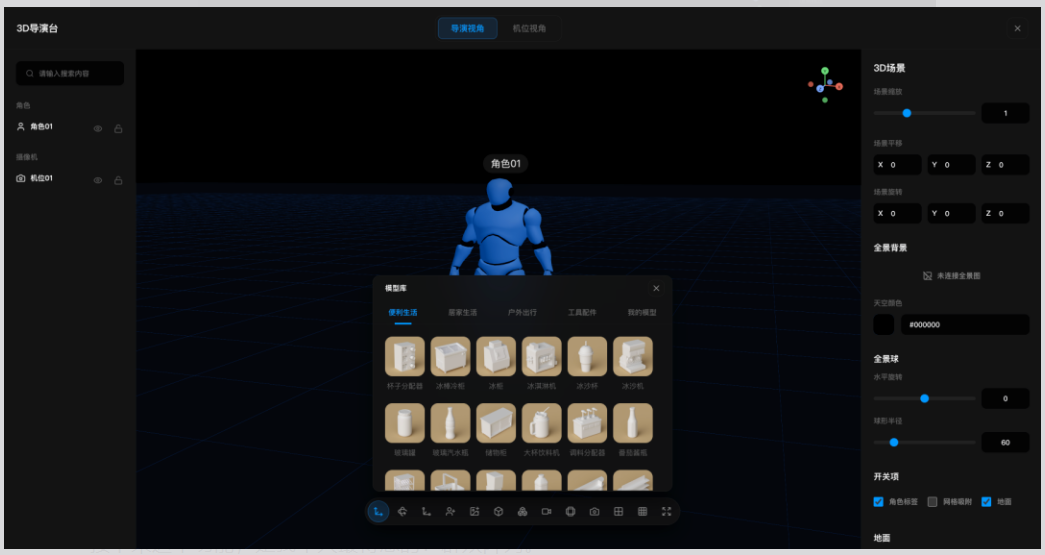Image resolution: width=1045 pixels, height=555 pixels.
Task: Select the rotate tool in bottom toolbar
Action: tap(402, 512)
